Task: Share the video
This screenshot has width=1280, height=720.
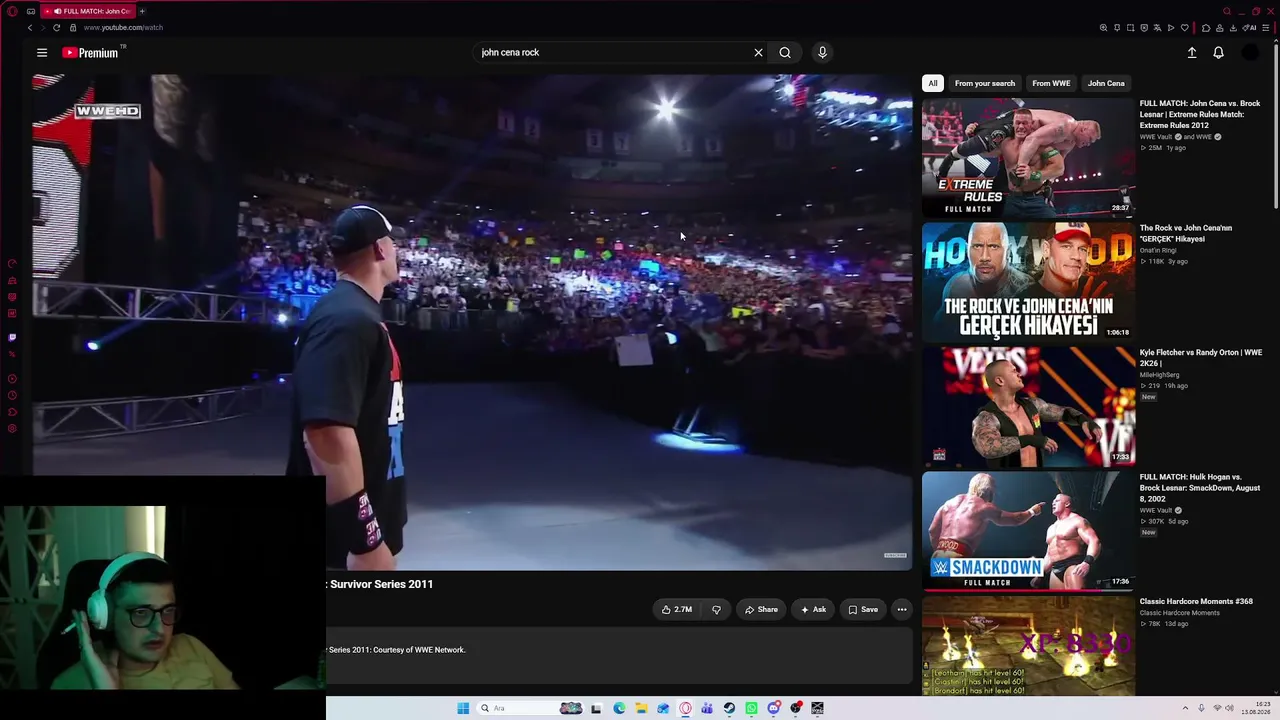Action: coord(761,609)
